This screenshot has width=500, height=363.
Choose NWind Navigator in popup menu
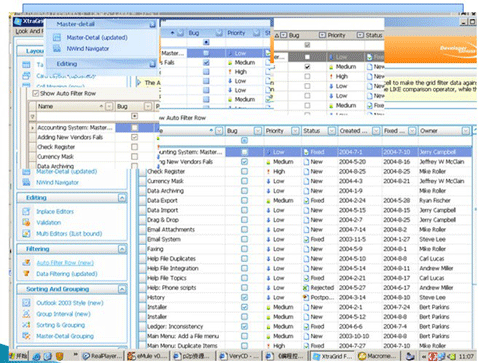click(88, 49)
